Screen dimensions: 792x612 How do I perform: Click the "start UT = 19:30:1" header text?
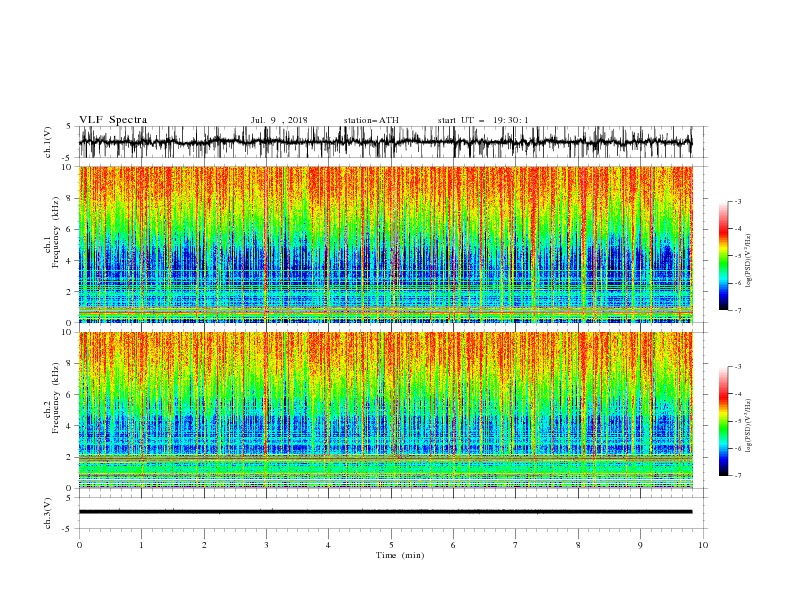483,120
